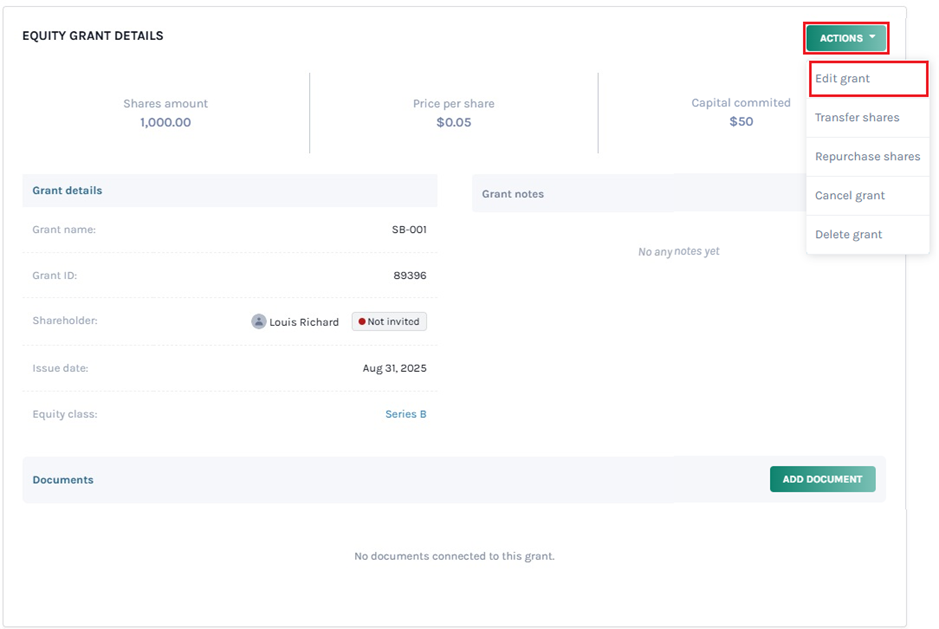The image size is (939, 629).
Task: Click the Price per share $0.05 value
Action: [453, 122]
